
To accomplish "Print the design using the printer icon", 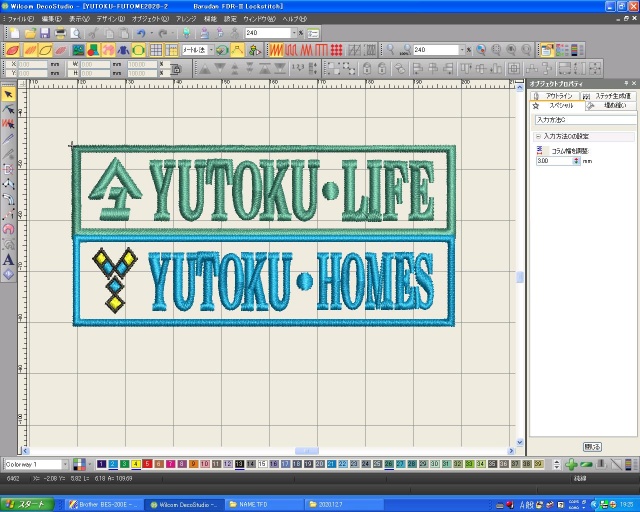I will 60,33.
